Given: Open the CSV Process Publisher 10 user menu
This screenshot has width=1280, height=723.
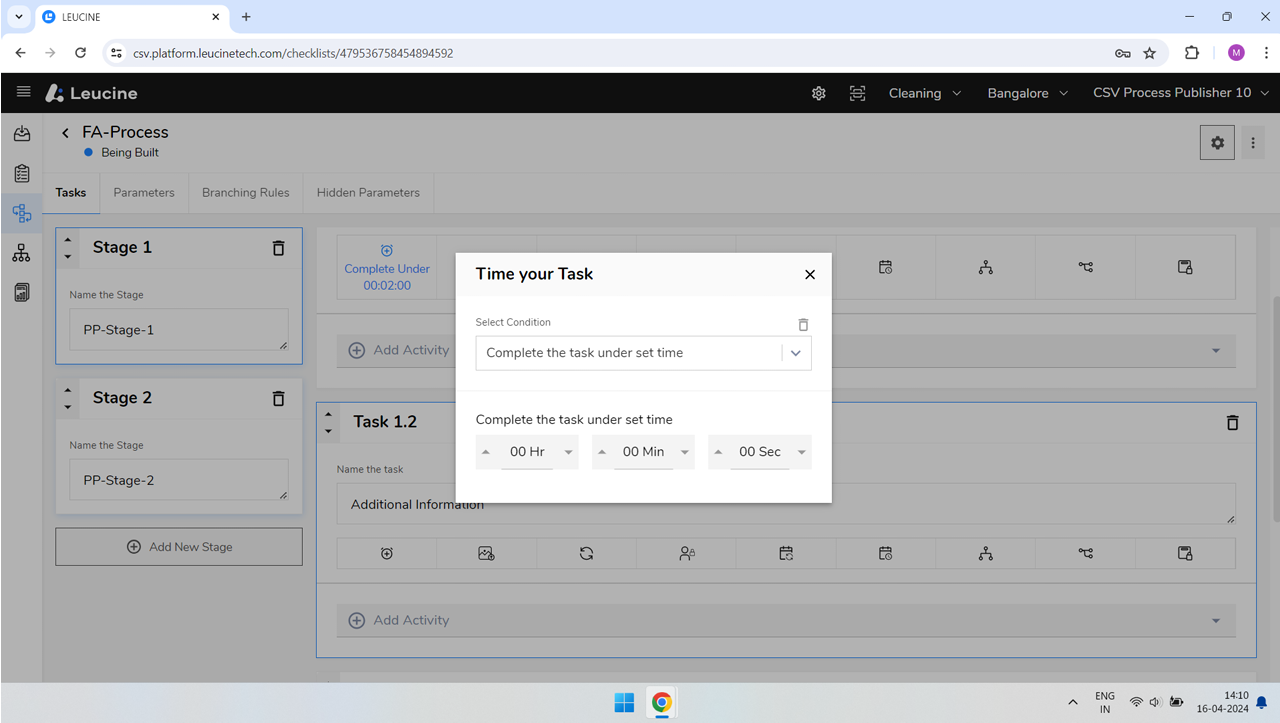Looking at the screenshot, I should click(x=1181, y=93).
